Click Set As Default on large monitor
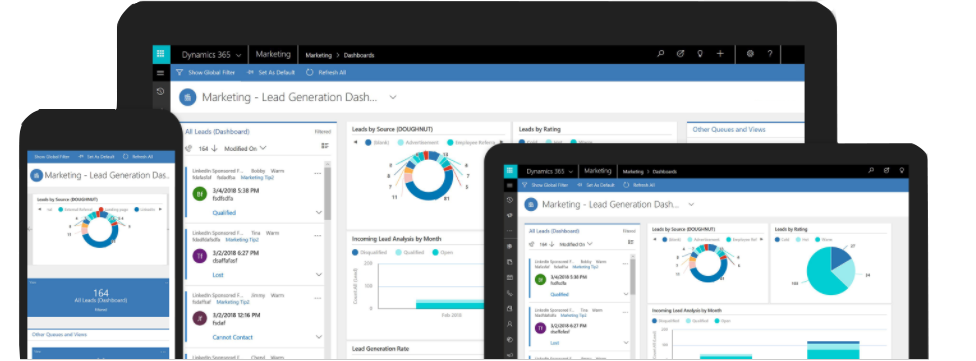The width and height of the screenshot is (976, 361). [x=271, y=73]
